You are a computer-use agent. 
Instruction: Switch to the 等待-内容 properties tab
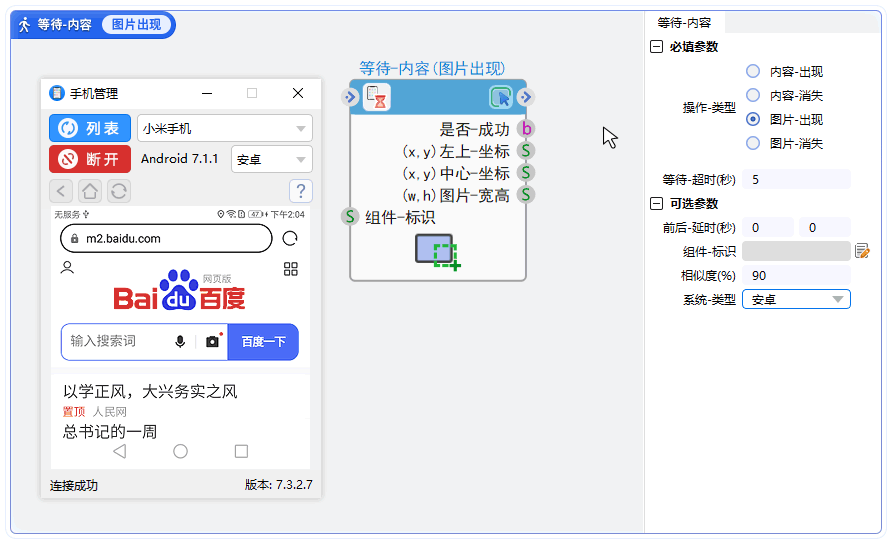[x=684, y=23]
